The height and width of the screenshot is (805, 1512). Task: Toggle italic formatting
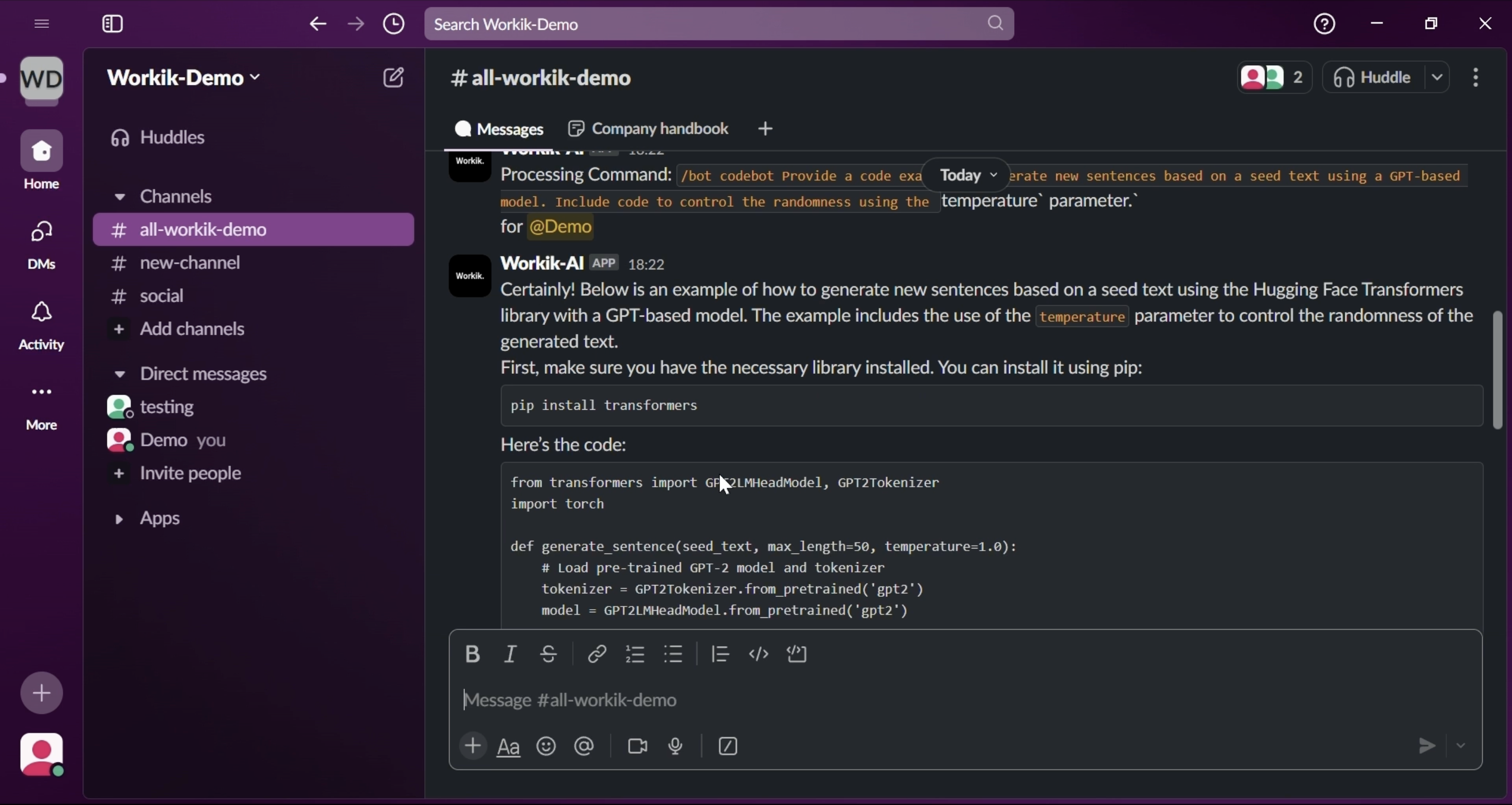tap(510, 654)
